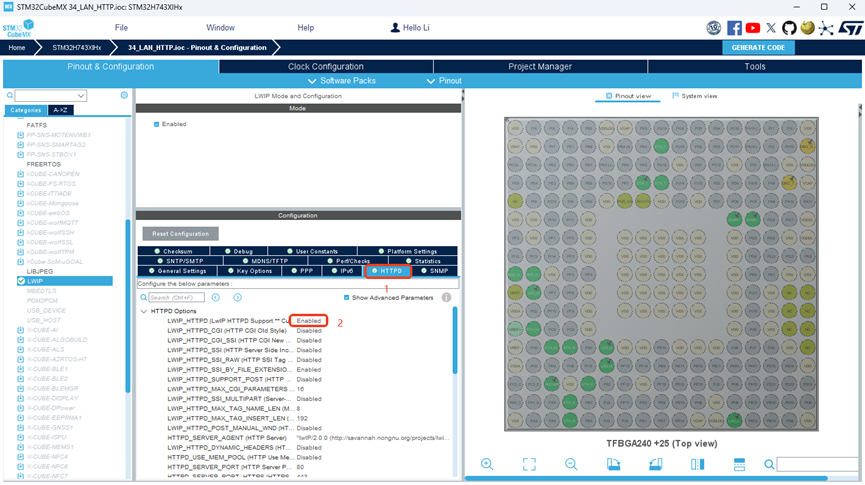Select the General Settings tab

click(x=178, y=271)
